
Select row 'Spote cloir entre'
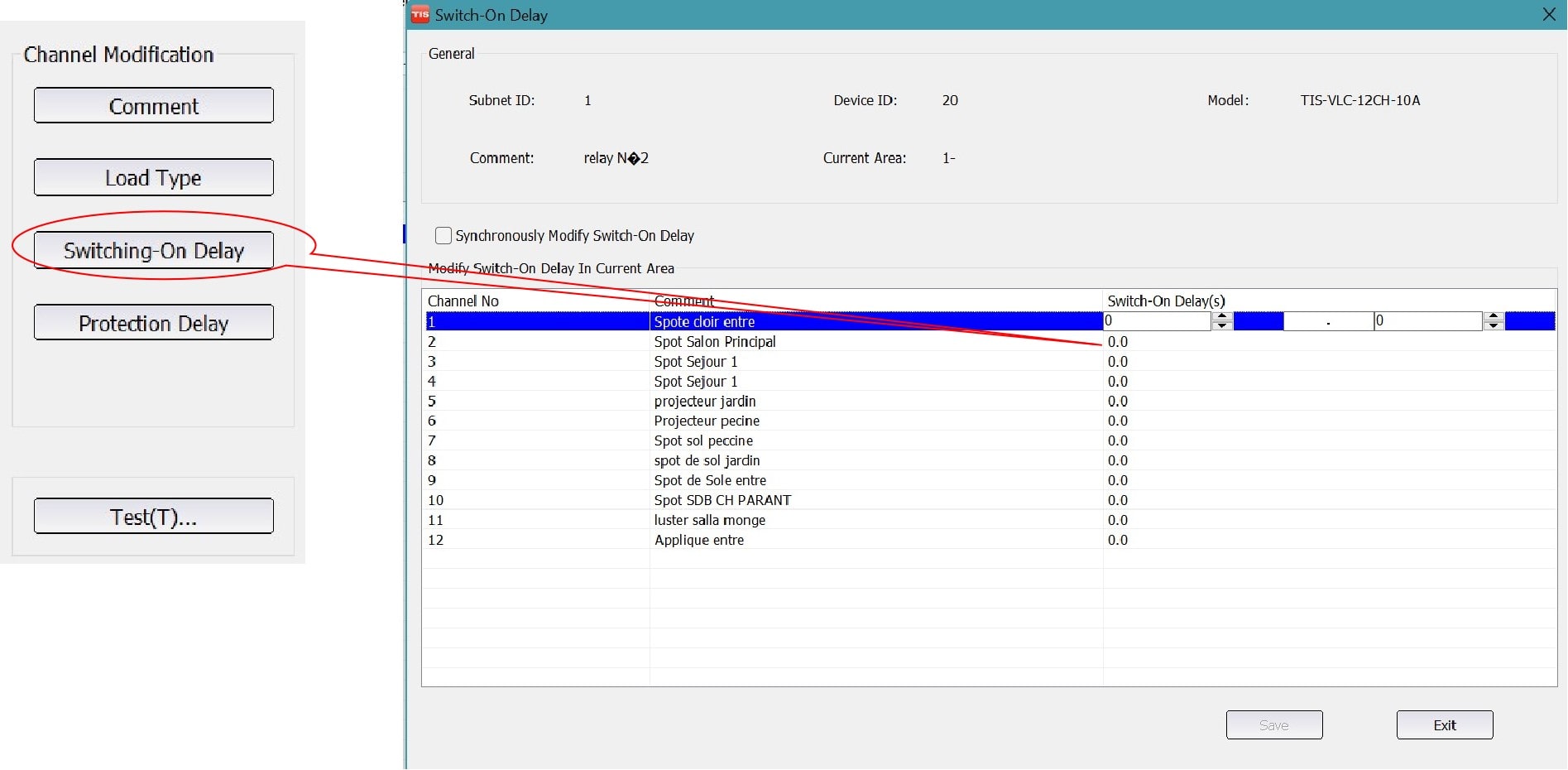pos(990,321)
